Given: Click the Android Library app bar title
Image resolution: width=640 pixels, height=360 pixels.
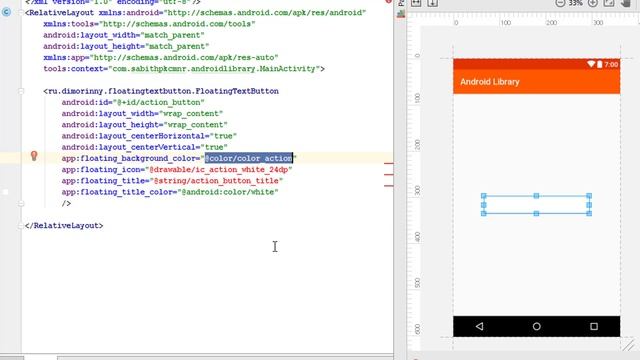Looking at the screenshot, I should (490, 82).
